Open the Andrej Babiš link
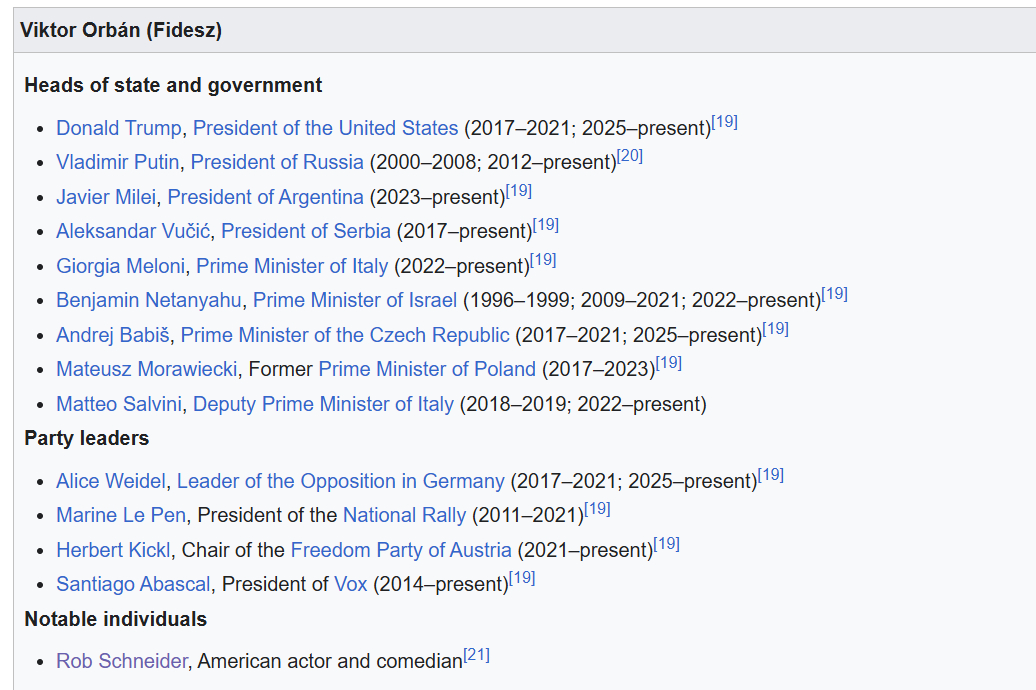This screenshot has height=690, width=1036. [x=113, y=335]
